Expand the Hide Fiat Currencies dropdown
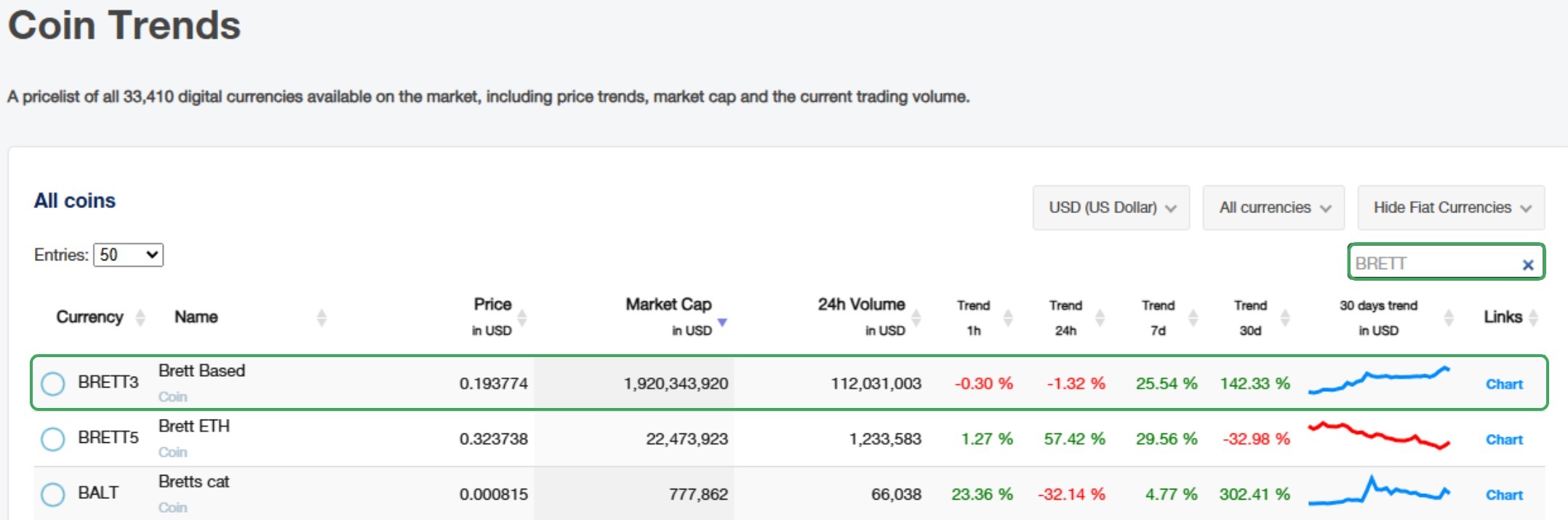The height and width of the screenshot is (520, 1568). click(1451, 208)
